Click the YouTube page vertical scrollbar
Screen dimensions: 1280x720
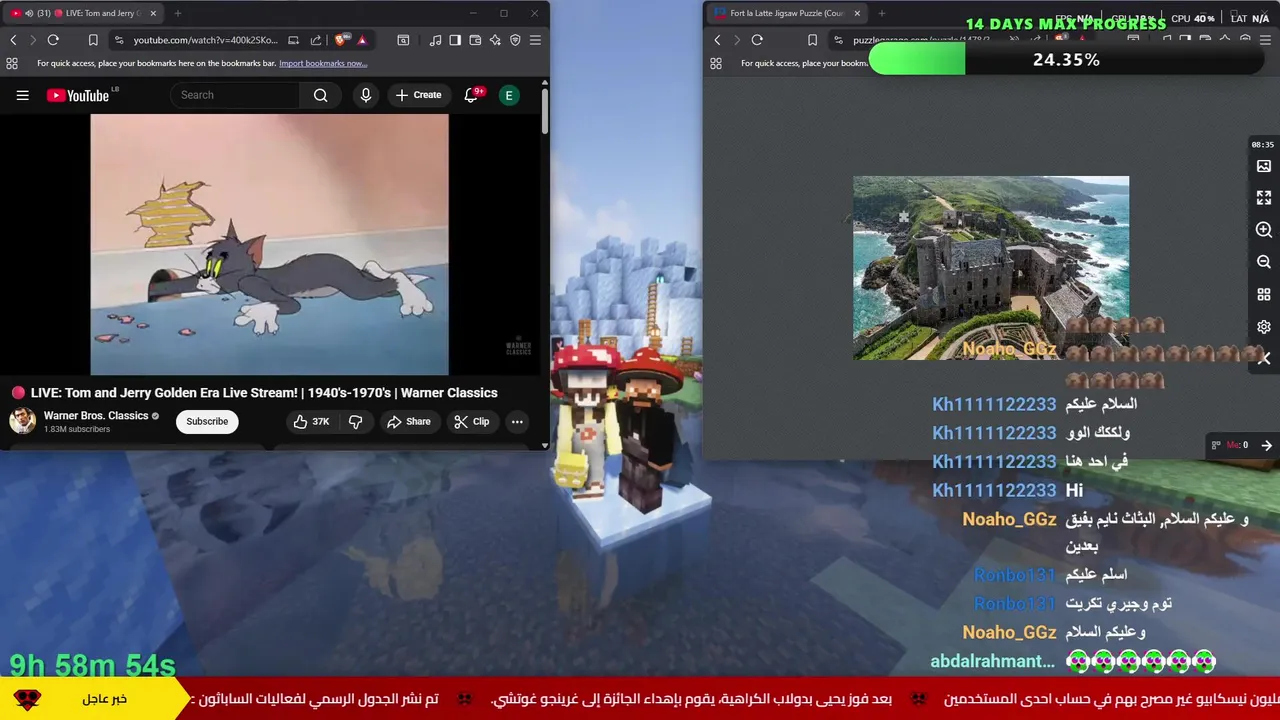[x=545, y=110]
